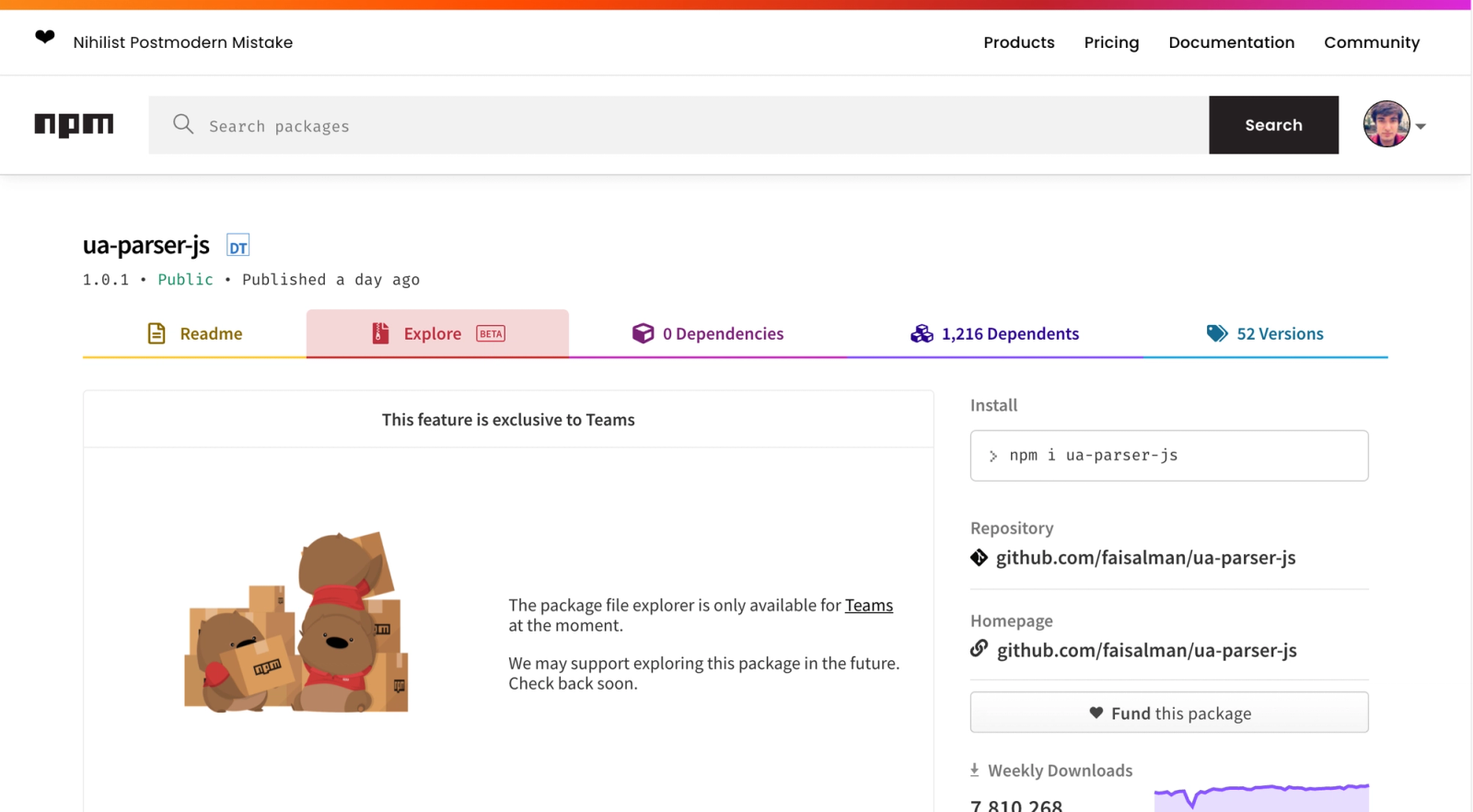Click the Readme document icon

point(157,333)
